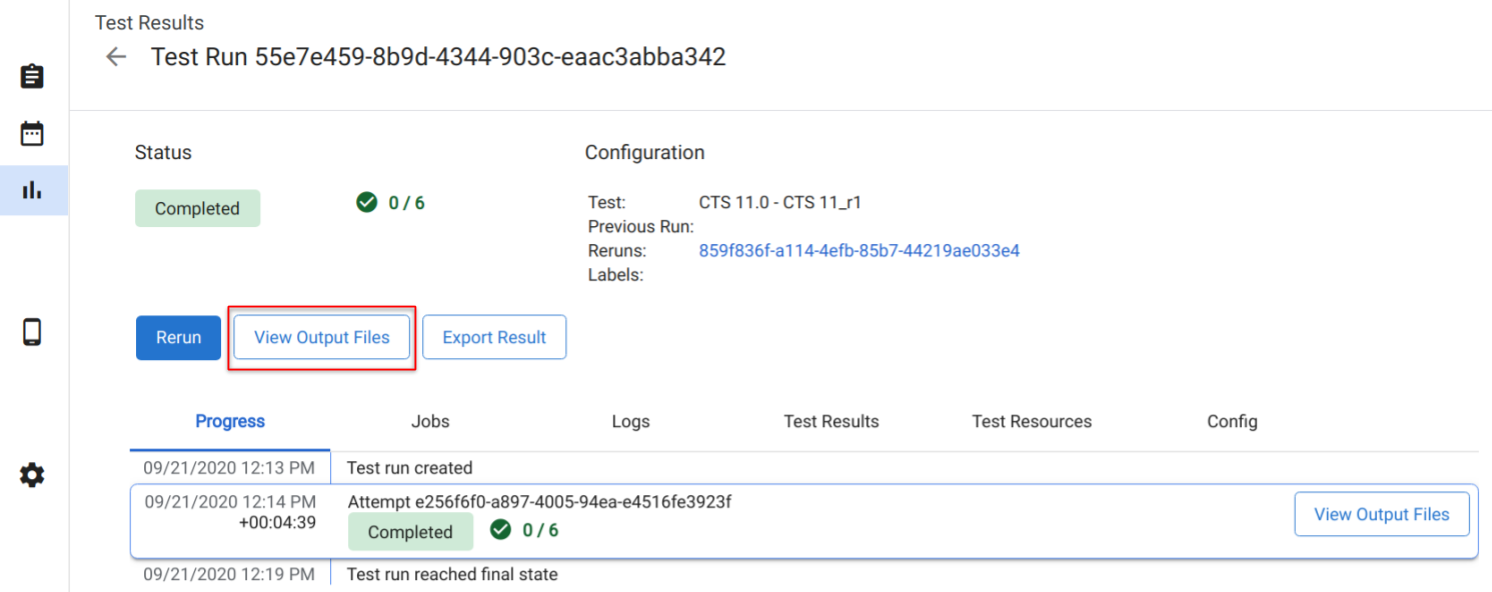Select the checkmark icon in the attempt row
This screenshot has height=592, width=1492.
pyautogui.click(x=501, y=530)
